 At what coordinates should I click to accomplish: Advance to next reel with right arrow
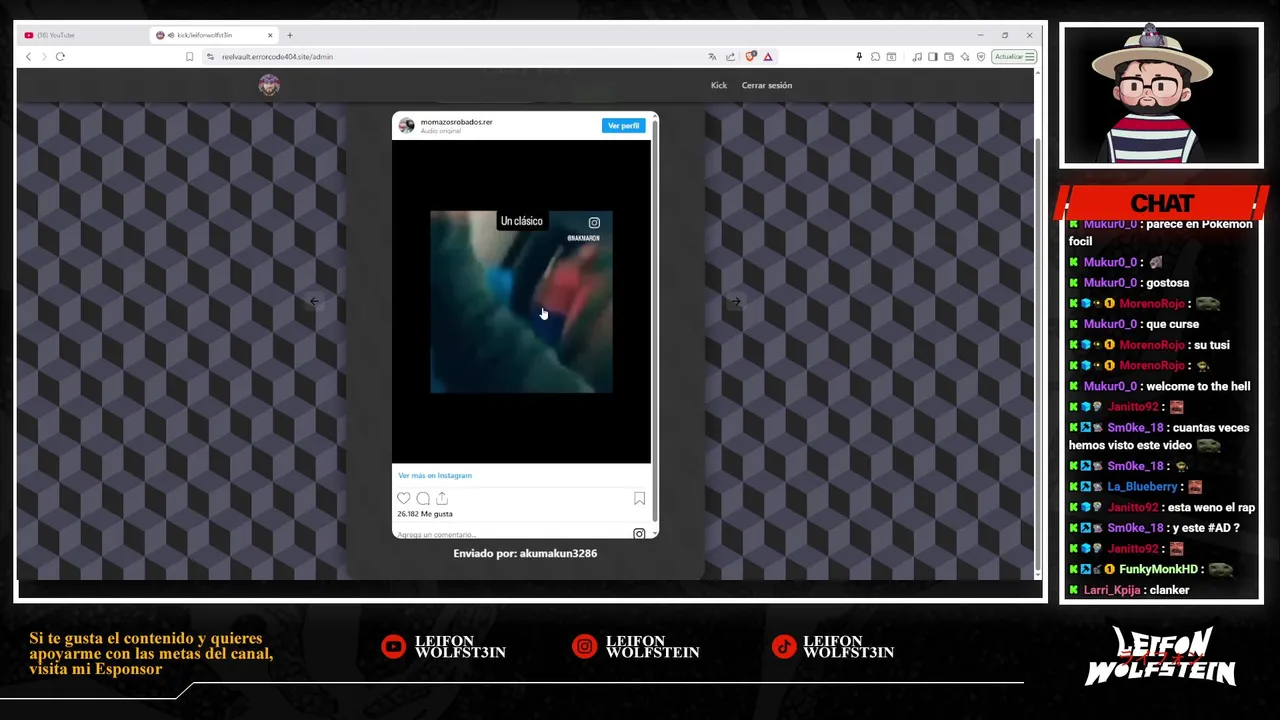[735, 301]
